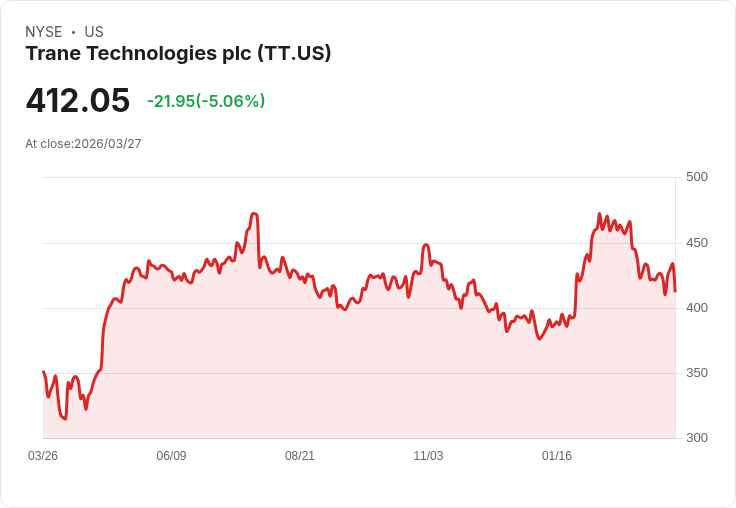Click the 300 y-axis label
This screenshot has height=508, width=736.
point(697,438)
